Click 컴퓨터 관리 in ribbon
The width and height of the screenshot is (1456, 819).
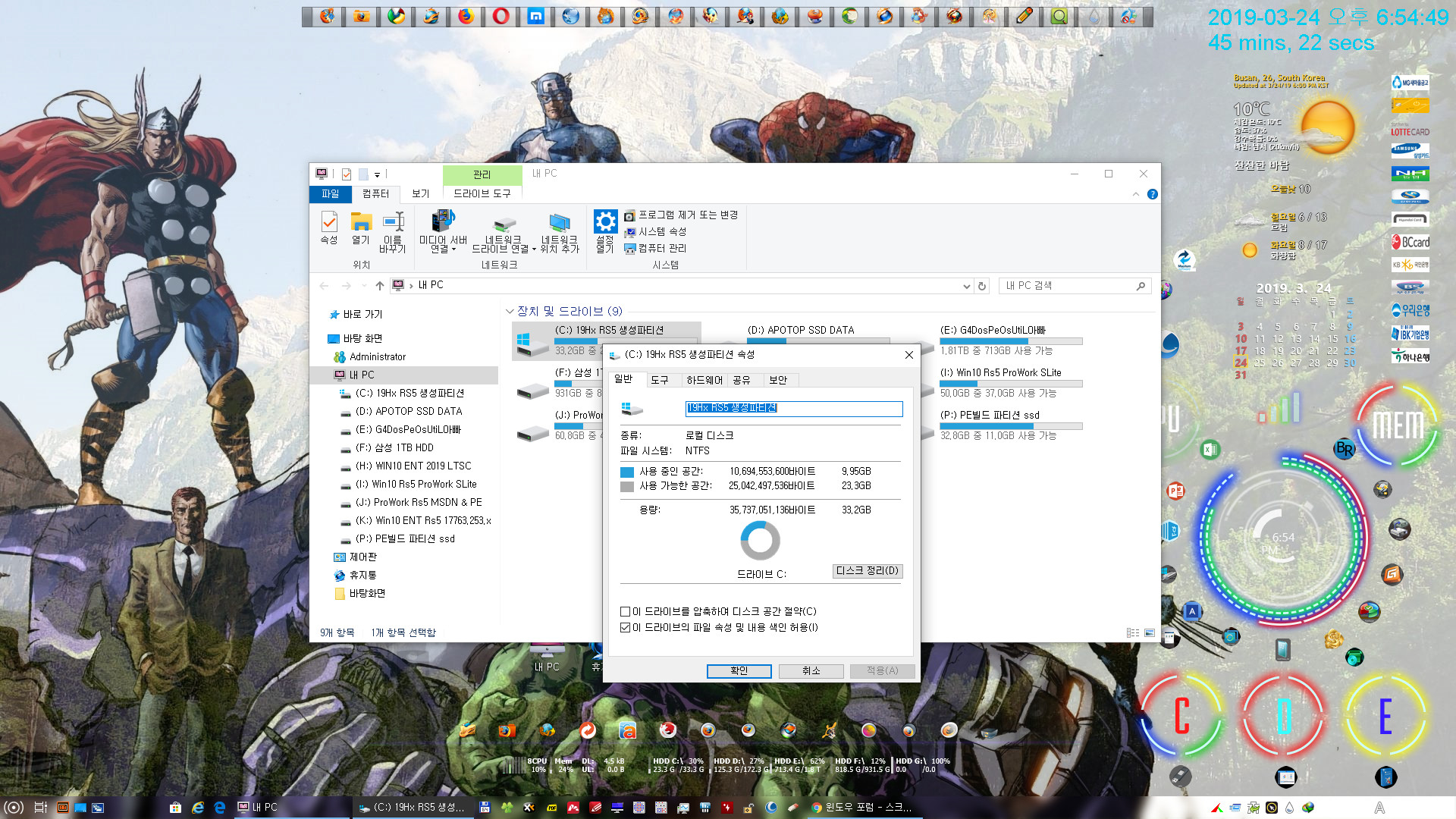656,249
